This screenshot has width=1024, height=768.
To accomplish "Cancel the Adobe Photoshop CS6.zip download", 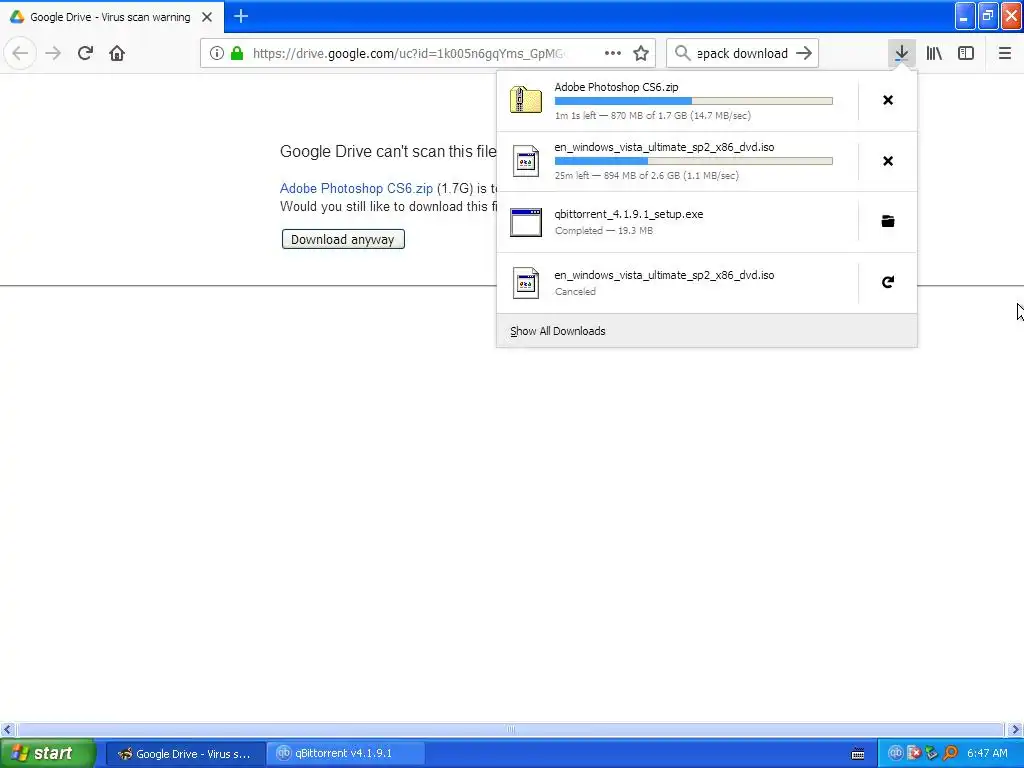I will 888,100.
